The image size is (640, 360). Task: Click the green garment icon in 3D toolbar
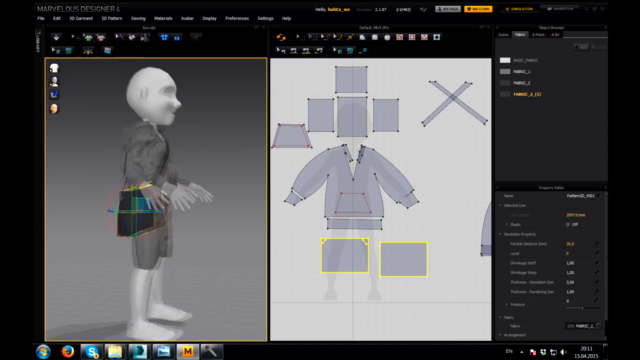(88, 37)
